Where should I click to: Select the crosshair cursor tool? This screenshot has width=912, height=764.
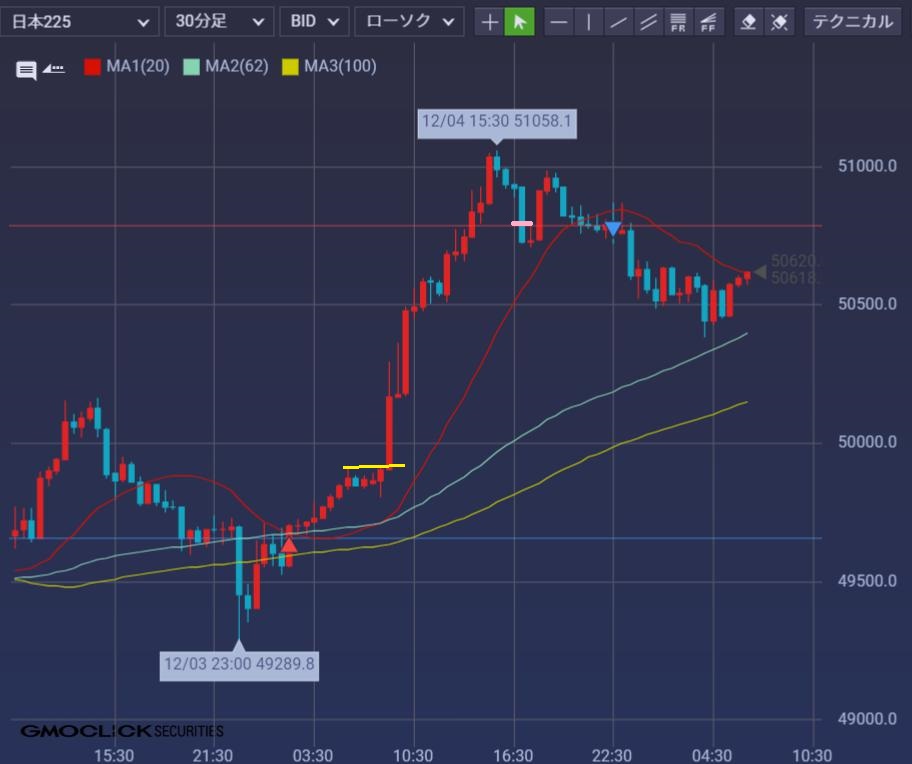pyautogui.click(x=489, y=22)
